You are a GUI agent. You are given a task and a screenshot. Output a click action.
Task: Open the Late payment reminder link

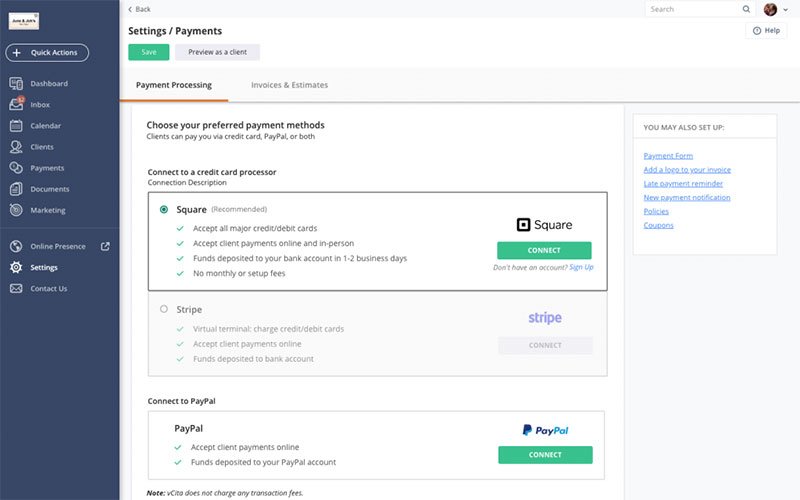point(683,184)
